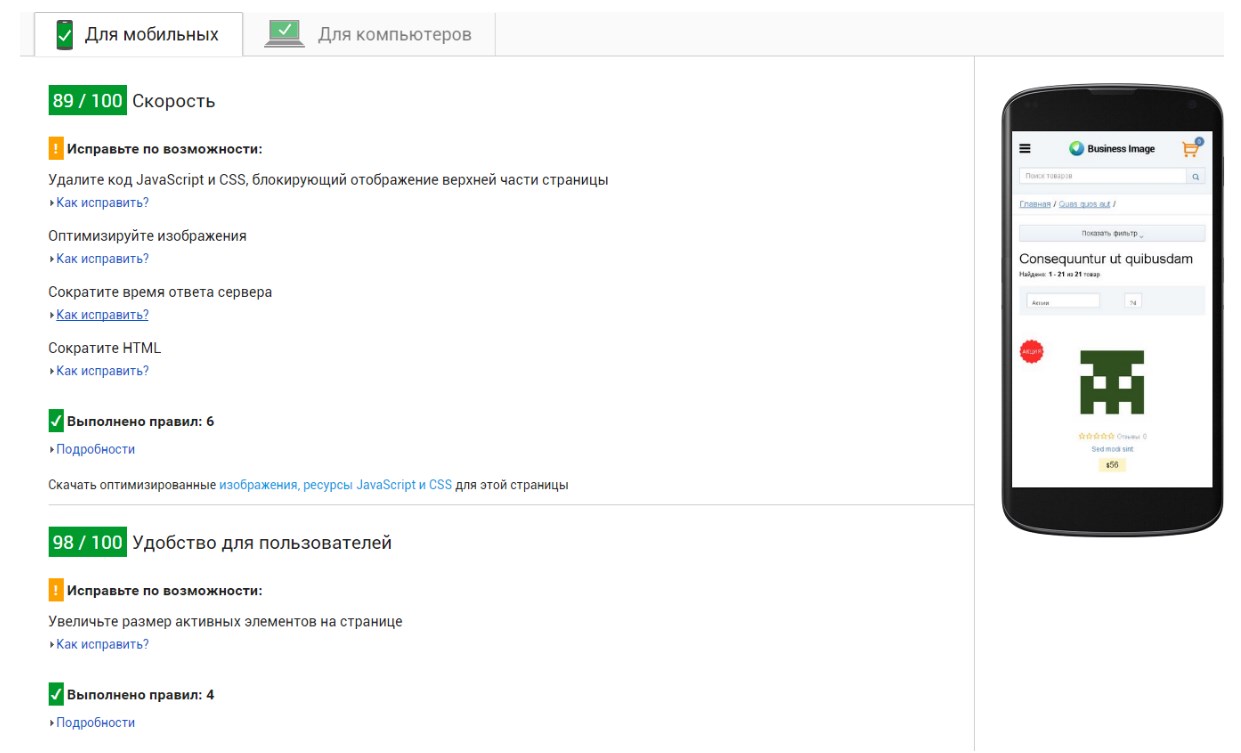This screenshot has width=1241, height=753.
Task: Click the star rating row in preview
Action: [x=1096, y=436]
